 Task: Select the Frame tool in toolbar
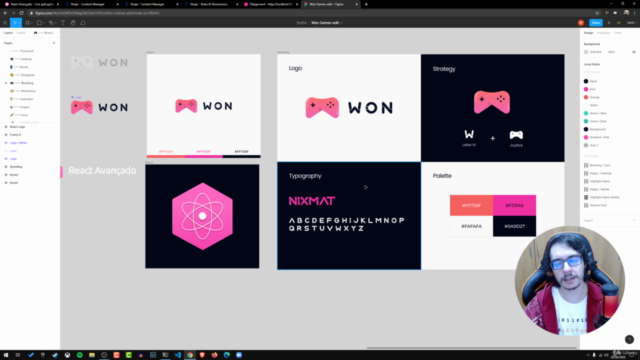27,23
